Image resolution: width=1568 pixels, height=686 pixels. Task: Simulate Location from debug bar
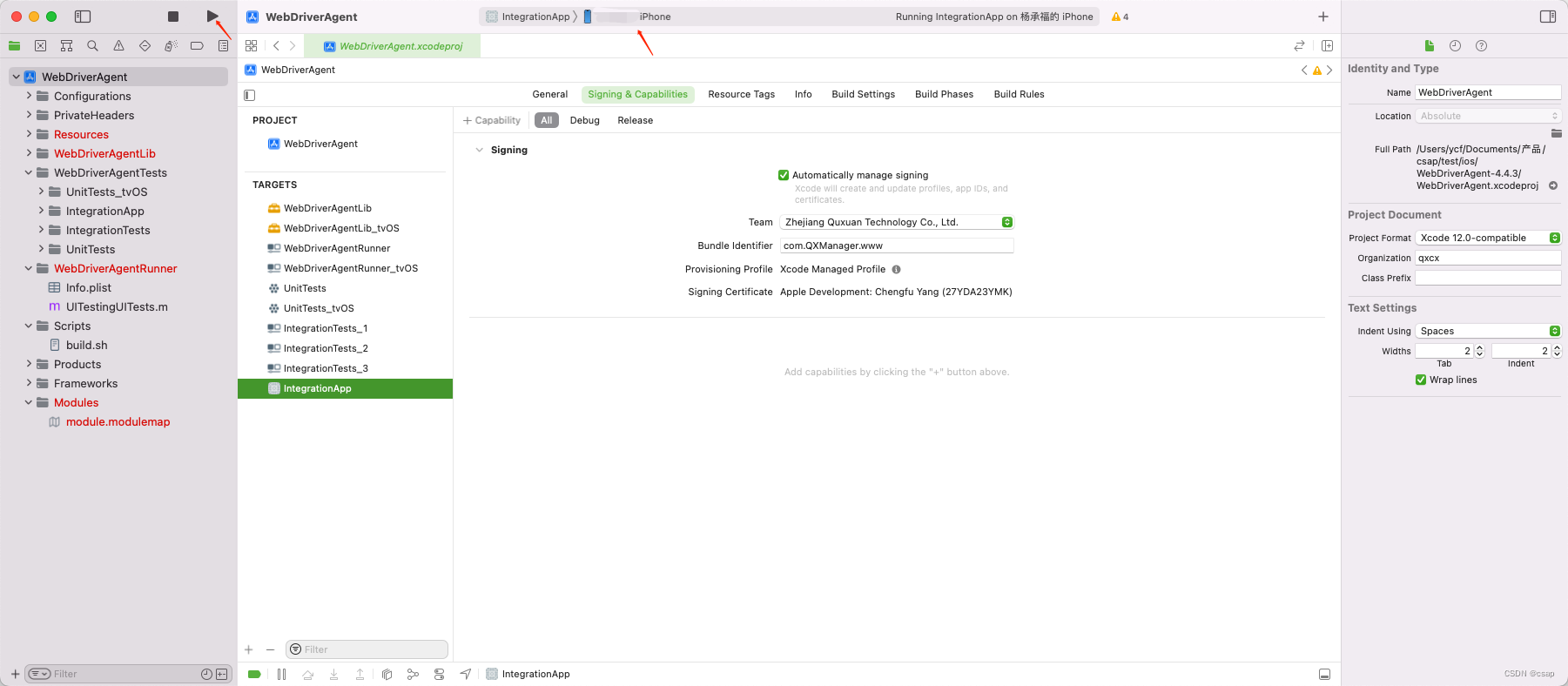(x=466, y=674)
